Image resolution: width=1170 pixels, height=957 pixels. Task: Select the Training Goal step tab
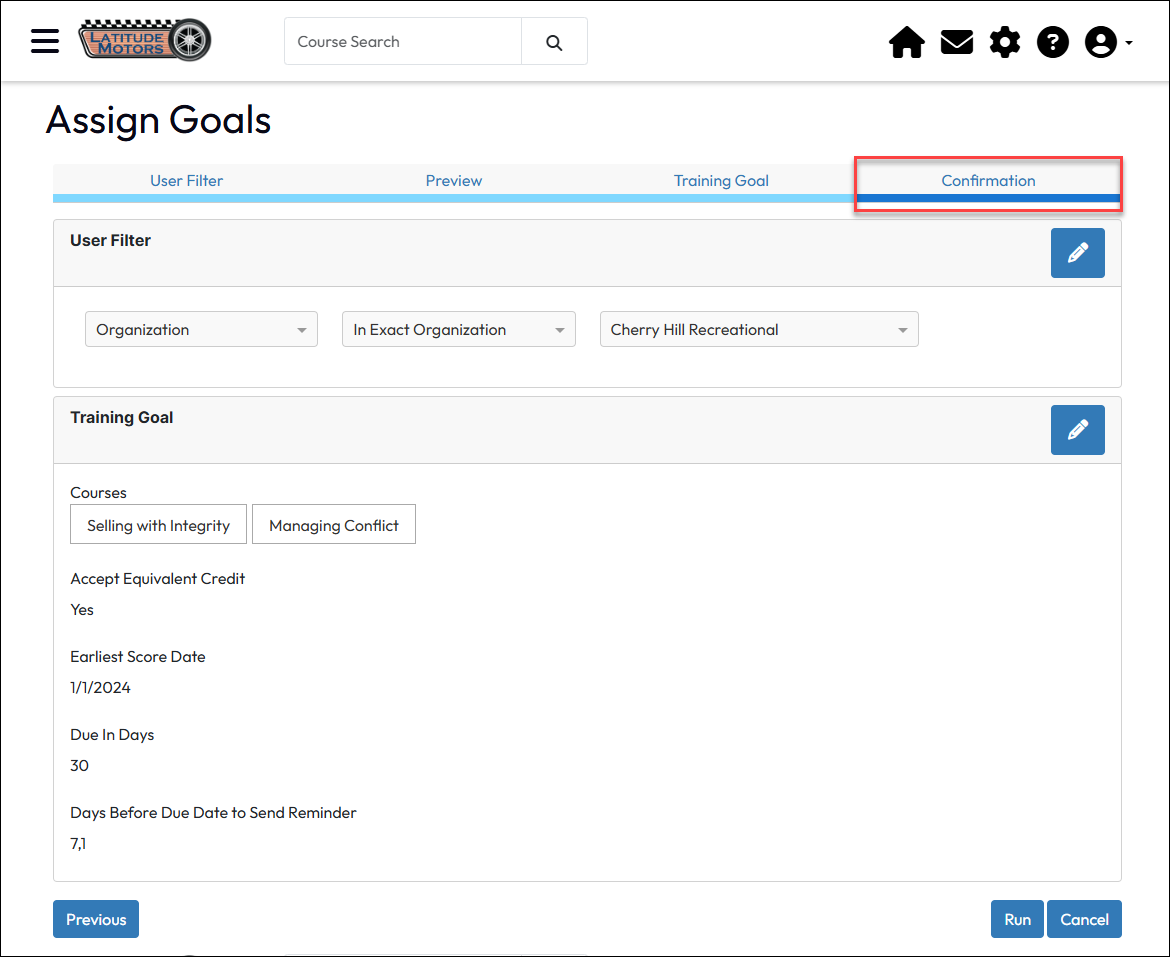(x=721, y=181)
